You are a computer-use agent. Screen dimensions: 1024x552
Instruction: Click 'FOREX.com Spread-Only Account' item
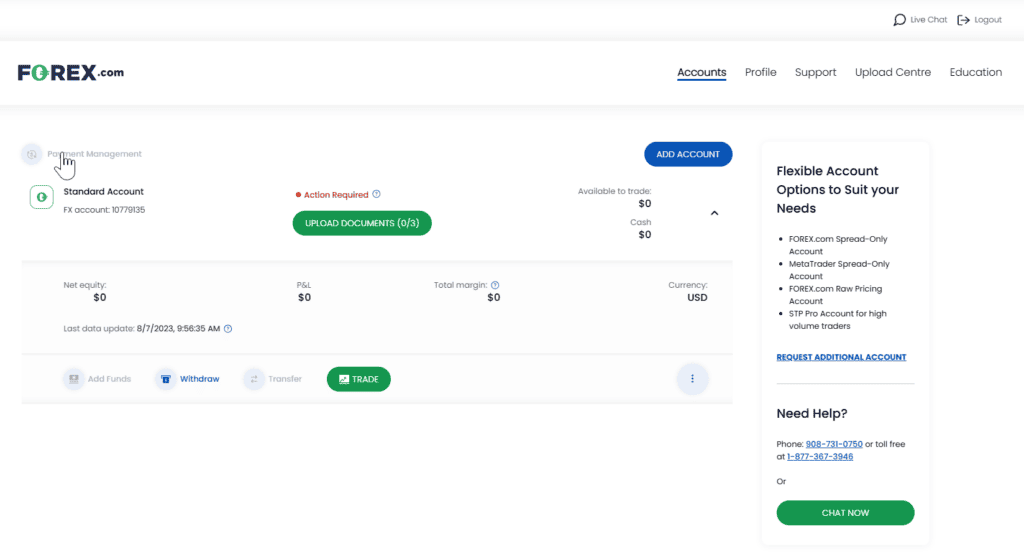pyautogui.click(x=838, y=245)
